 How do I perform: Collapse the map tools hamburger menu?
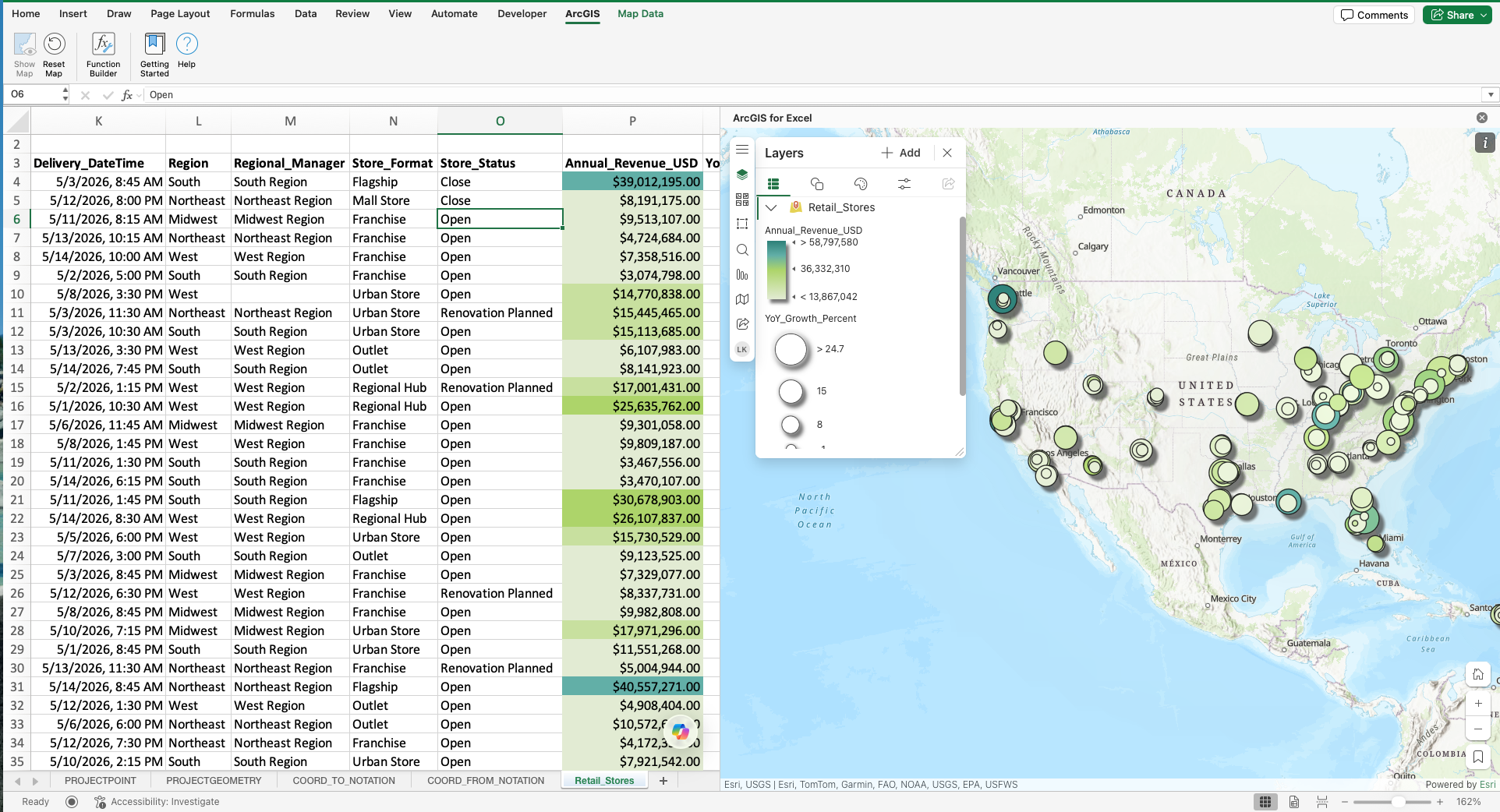(x=742, y=150)
